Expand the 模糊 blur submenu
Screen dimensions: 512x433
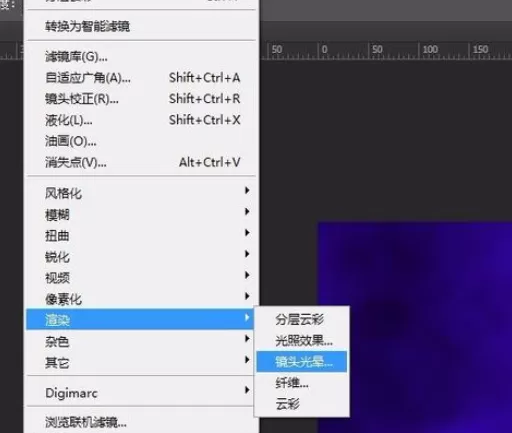(x=141, y=214)
